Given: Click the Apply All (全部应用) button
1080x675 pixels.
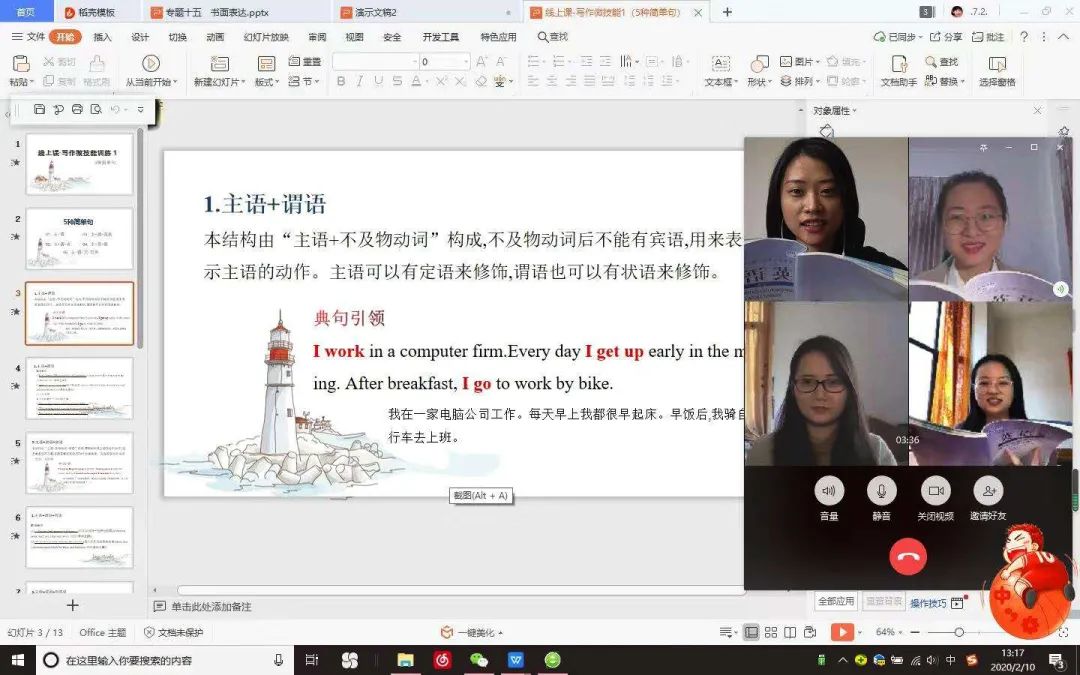Looking at the screenshot, I should pyautogui.click(x=836, y=602).
